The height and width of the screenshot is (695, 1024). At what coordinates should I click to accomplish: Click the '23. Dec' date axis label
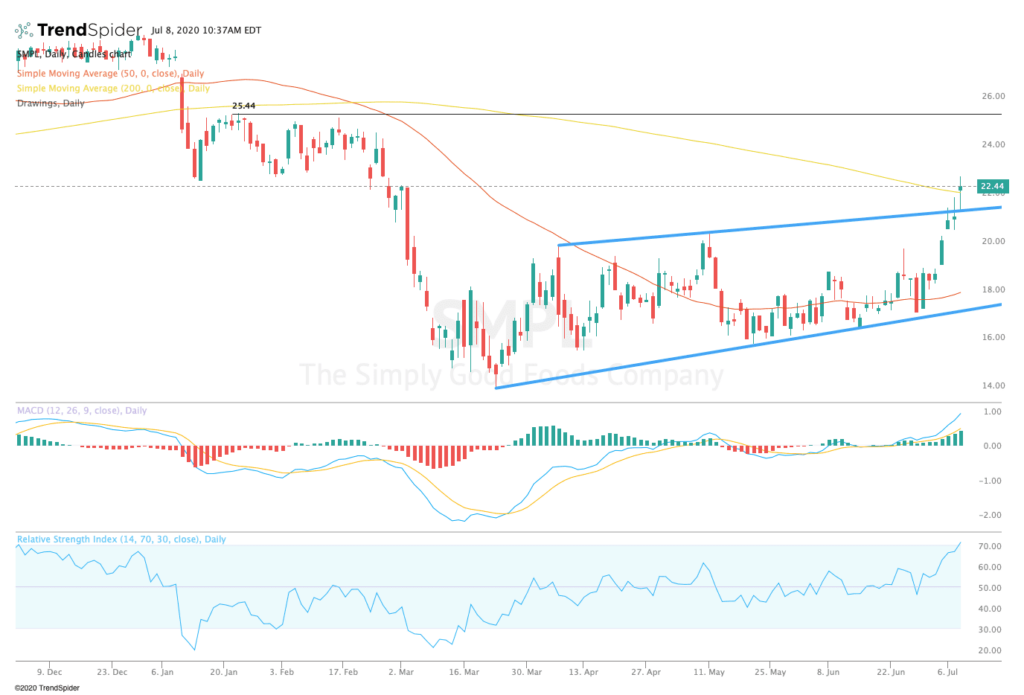click(x=112, y=672)
